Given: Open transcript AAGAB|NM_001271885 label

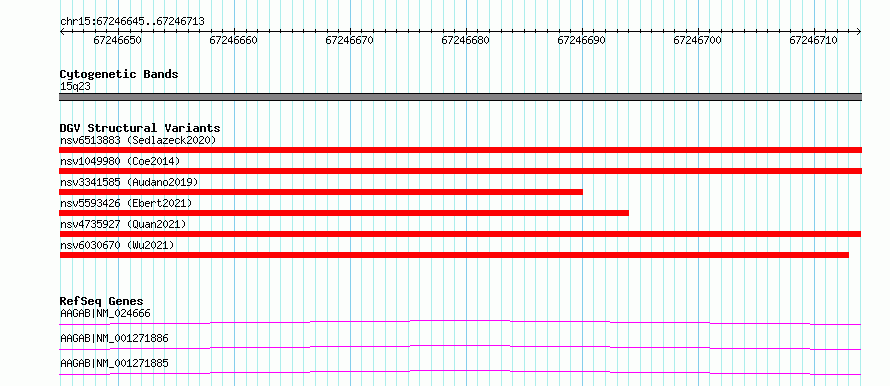Looking at the screenshot, I should tap(114, 363).
